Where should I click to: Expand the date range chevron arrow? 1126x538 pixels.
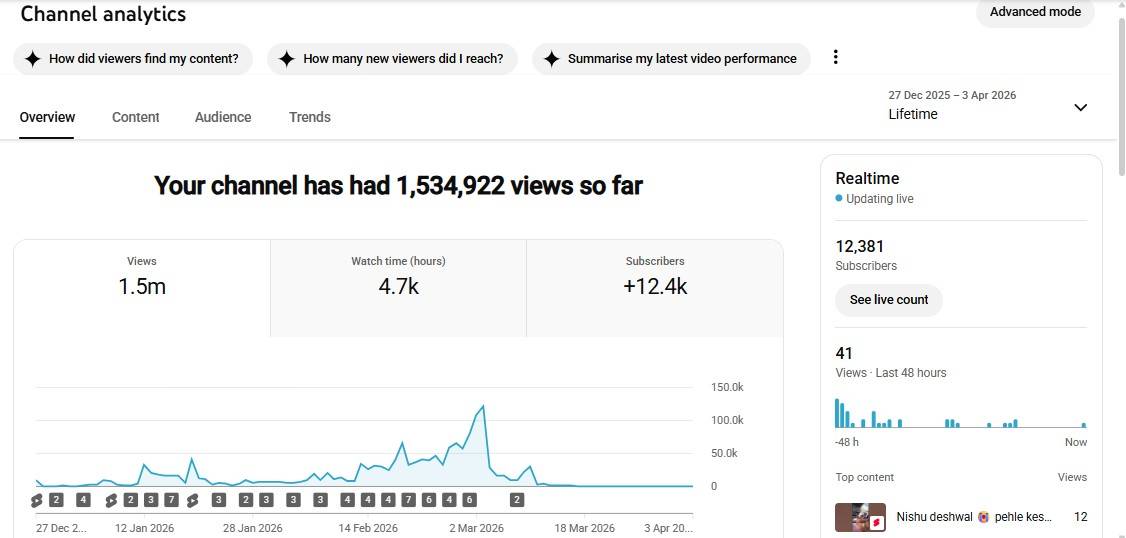pos(1080,107)
